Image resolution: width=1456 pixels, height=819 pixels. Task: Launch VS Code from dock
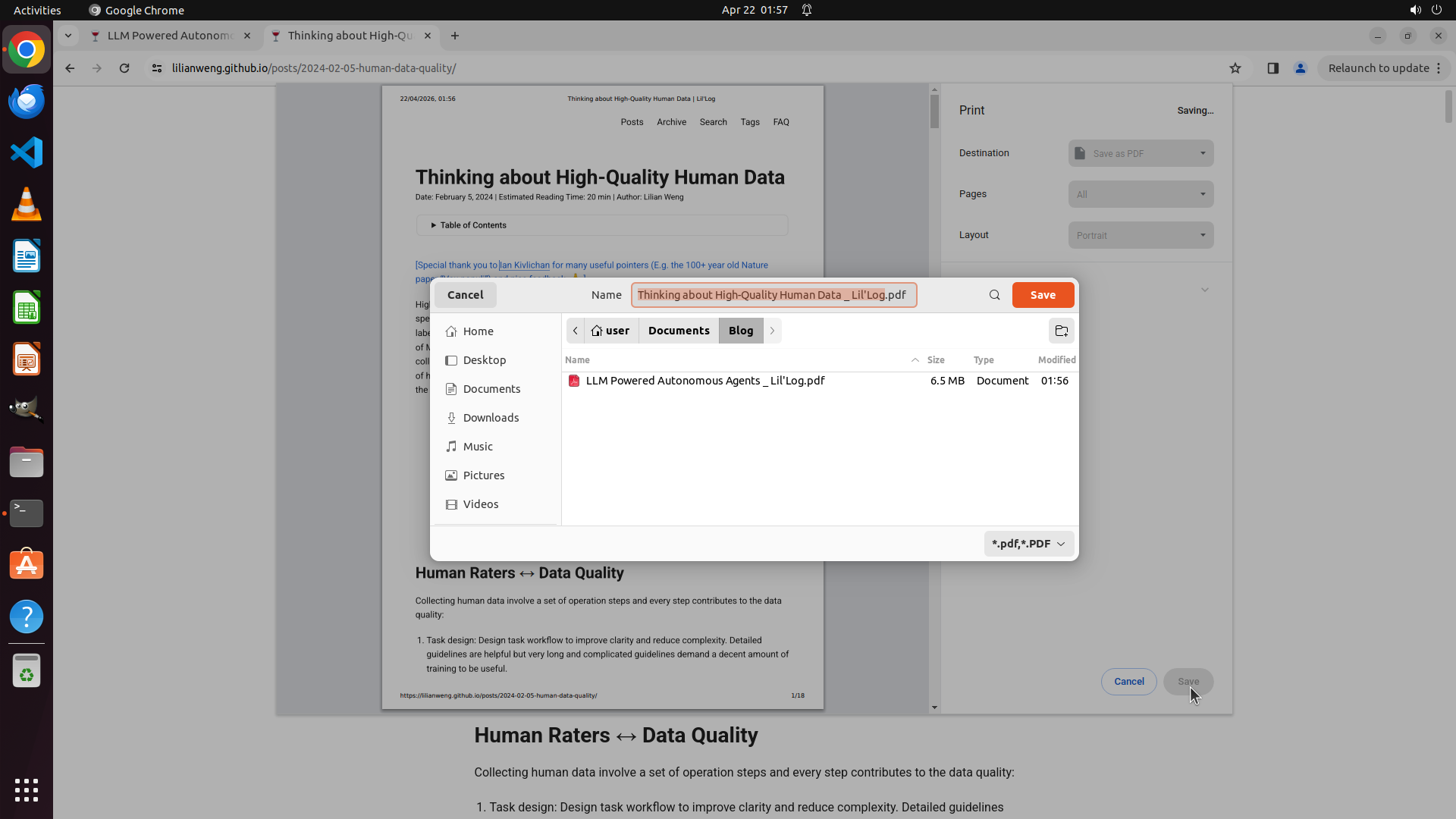(x=27, y=152)
